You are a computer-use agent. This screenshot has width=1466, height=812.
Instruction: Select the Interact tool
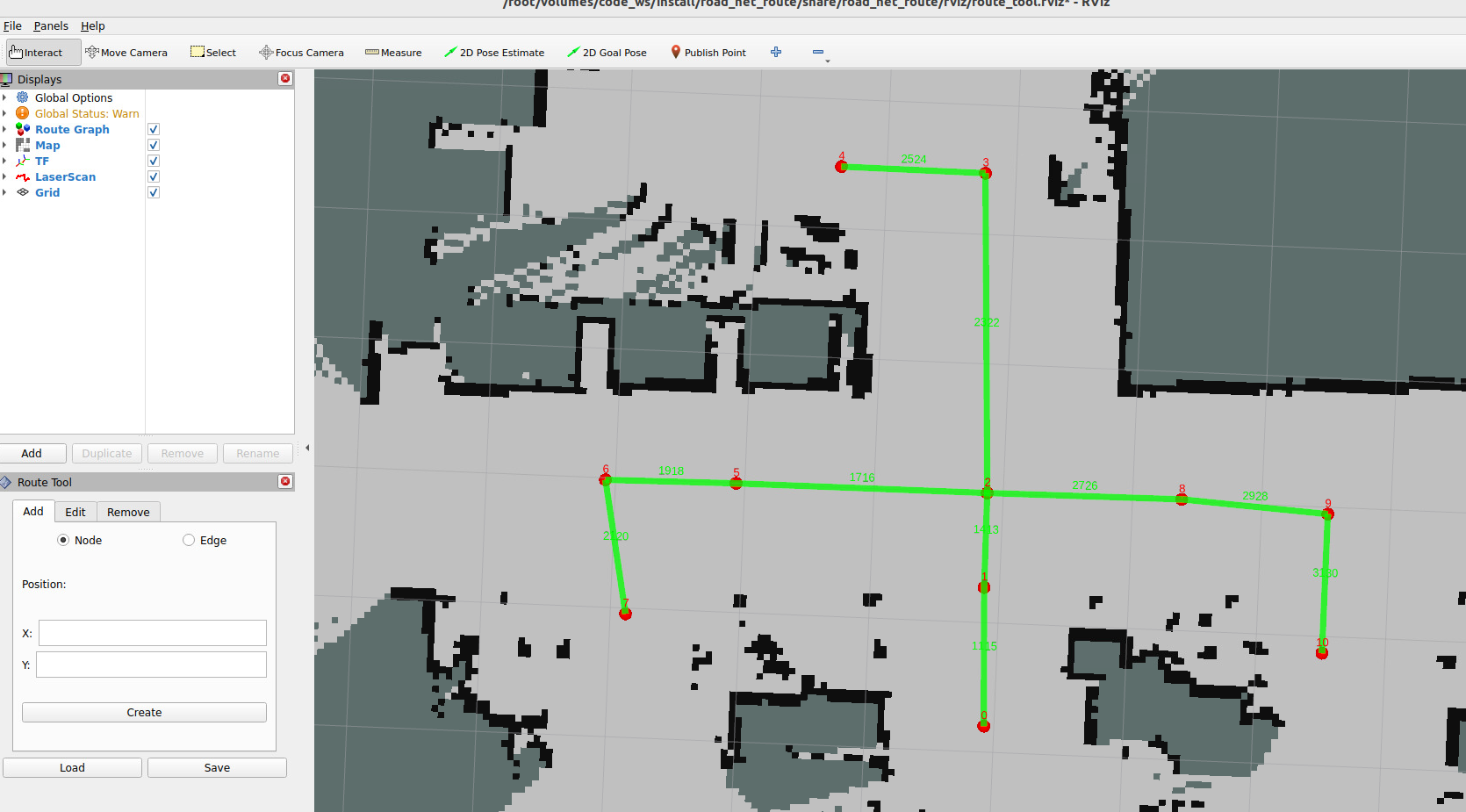pyautogui.click(x=43, y=53)
